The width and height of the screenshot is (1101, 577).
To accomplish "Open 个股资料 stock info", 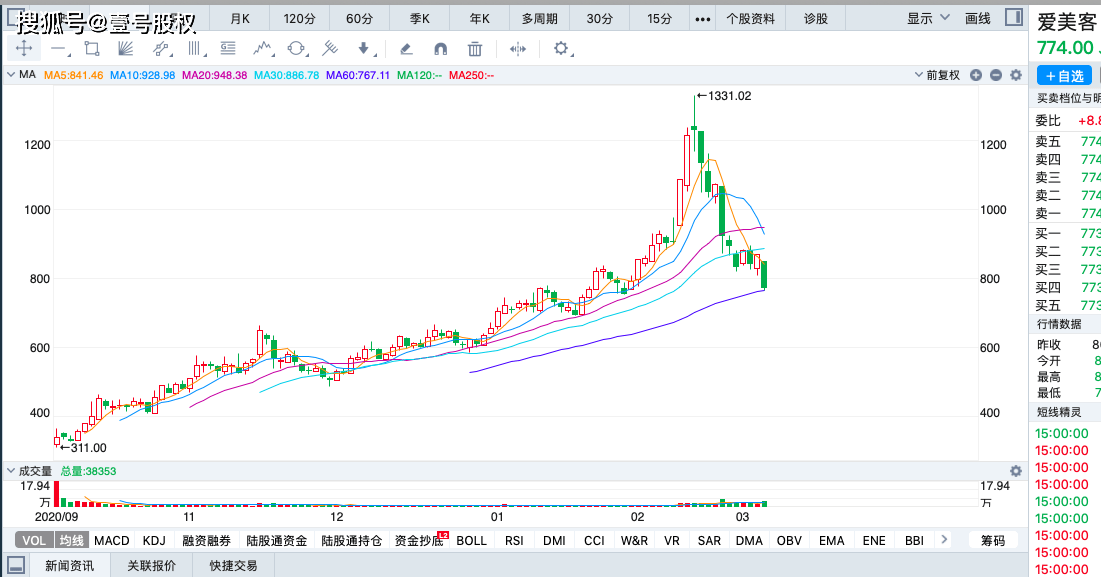I will pos(751,19).
